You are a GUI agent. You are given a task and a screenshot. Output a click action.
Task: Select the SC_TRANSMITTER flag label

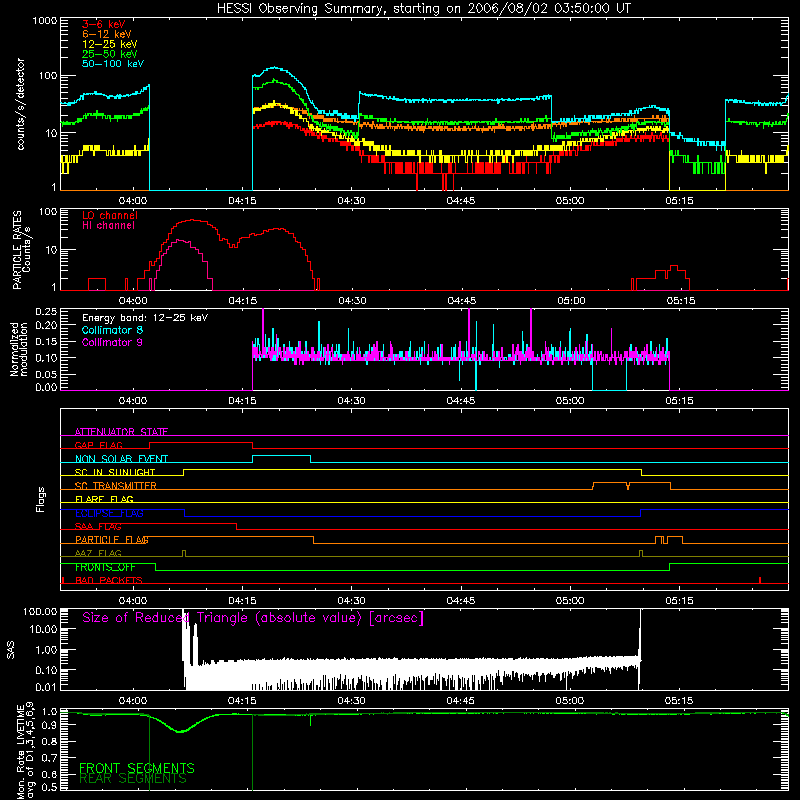click(116, 486)
